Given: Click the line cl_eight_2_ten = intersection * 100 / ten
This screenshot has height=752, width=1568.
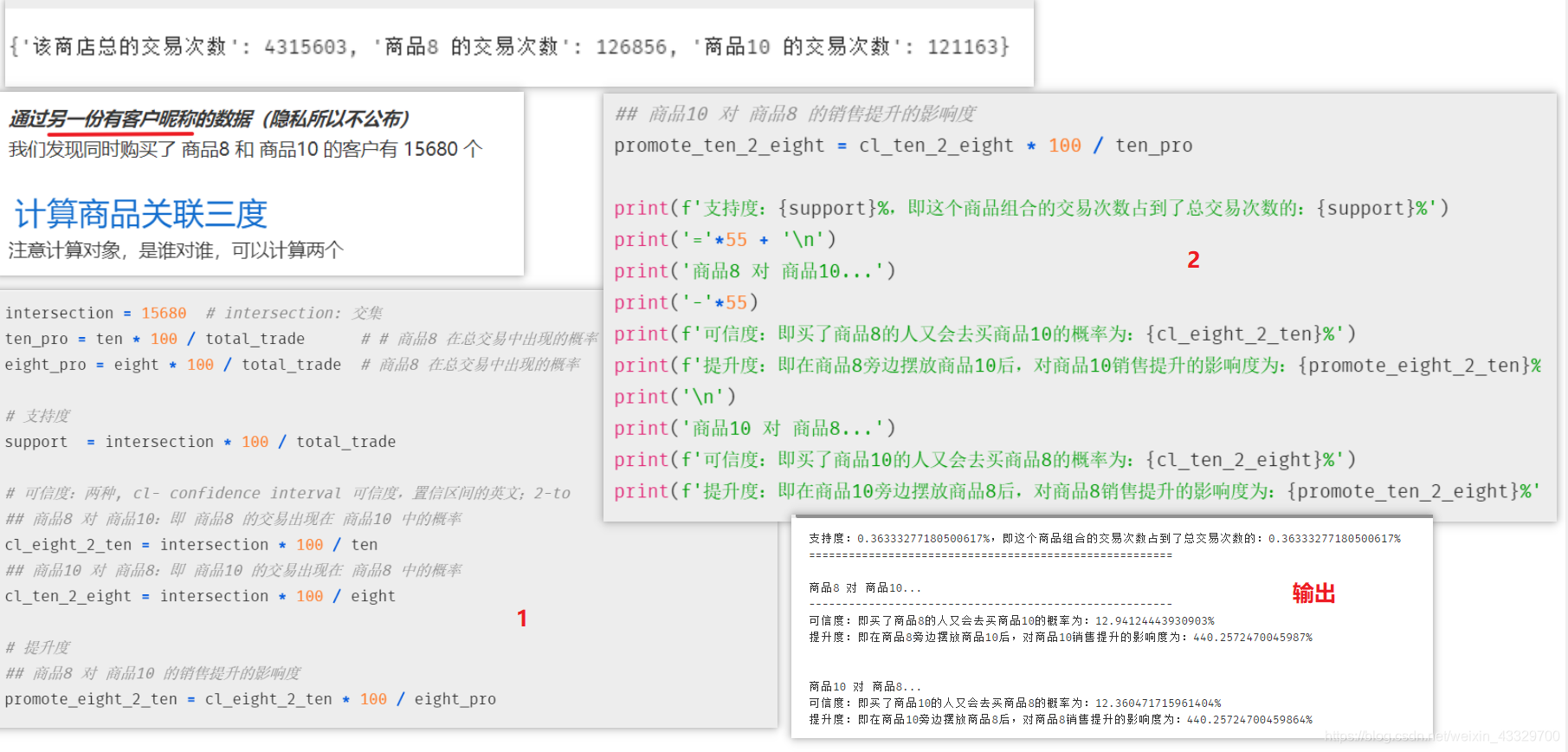Looking at the screenshot, I should pyautogui.click(x=190, y=545).
